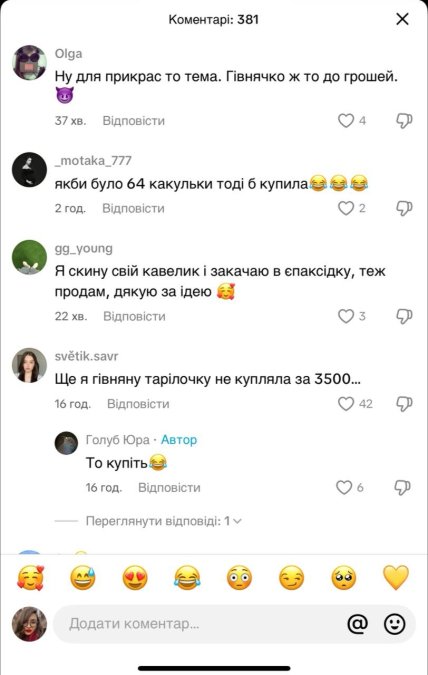Open světik.savr's profile avatar
The height and width of the screenshot is (675, 428).
coord(29,365)
